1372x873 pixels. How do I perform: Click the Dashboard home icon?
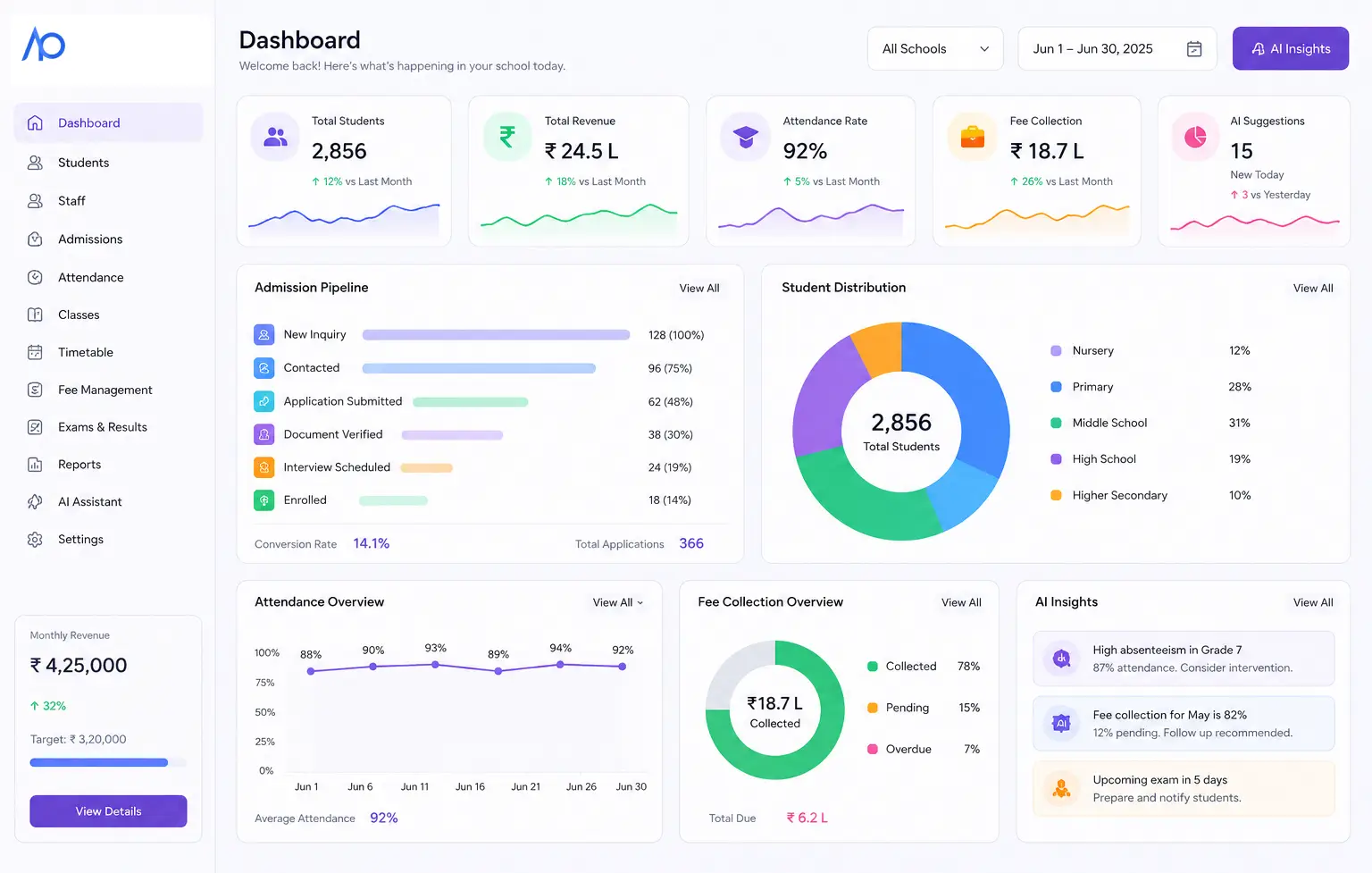click(x=35, y=122)
